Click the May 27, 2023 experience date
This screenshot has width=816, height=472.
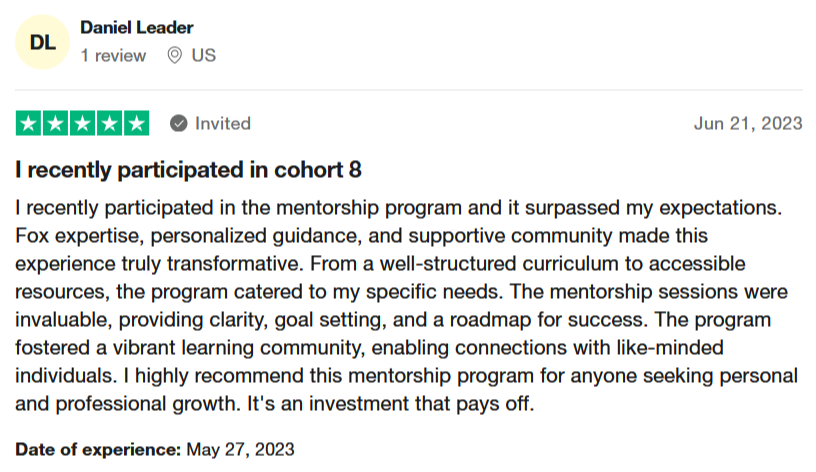click(x=240, y=448)
